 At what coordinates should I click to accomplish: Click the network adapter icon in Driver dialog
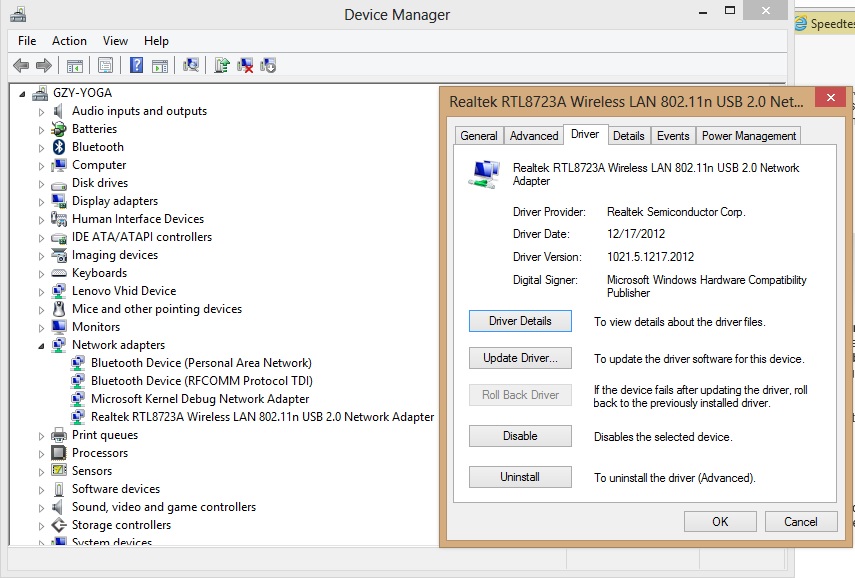pos(484,174)
